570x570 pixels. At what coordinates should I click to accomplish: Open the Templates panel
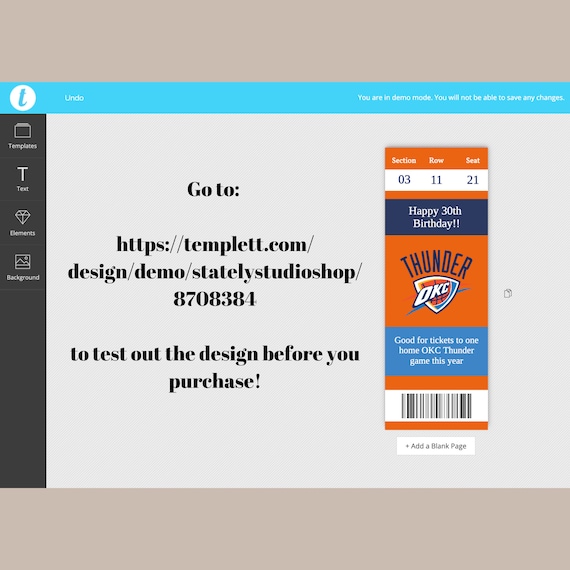coord(23,136)
